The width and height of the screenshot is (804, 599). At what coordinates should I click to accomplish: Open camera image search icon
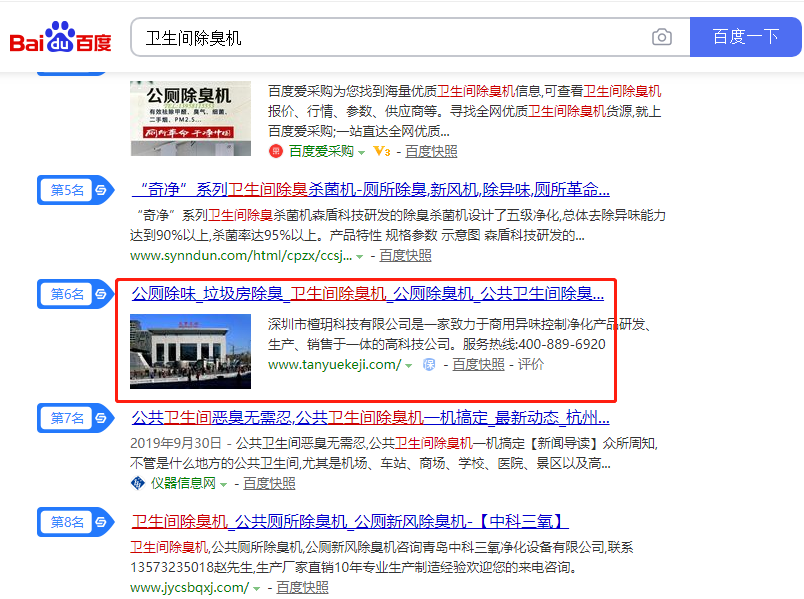[x=661, y=37]
